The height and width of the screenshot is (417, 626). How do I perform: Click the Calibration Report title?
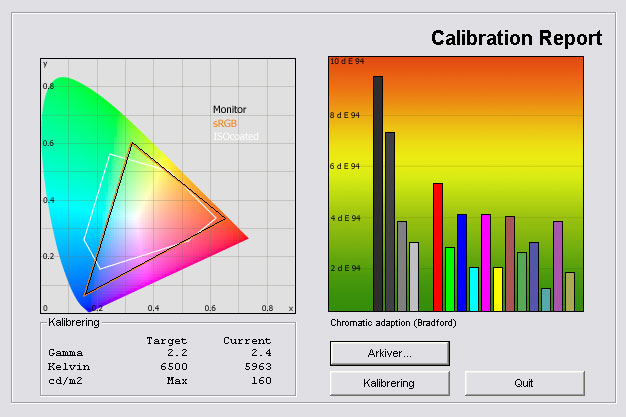point(516,39)
